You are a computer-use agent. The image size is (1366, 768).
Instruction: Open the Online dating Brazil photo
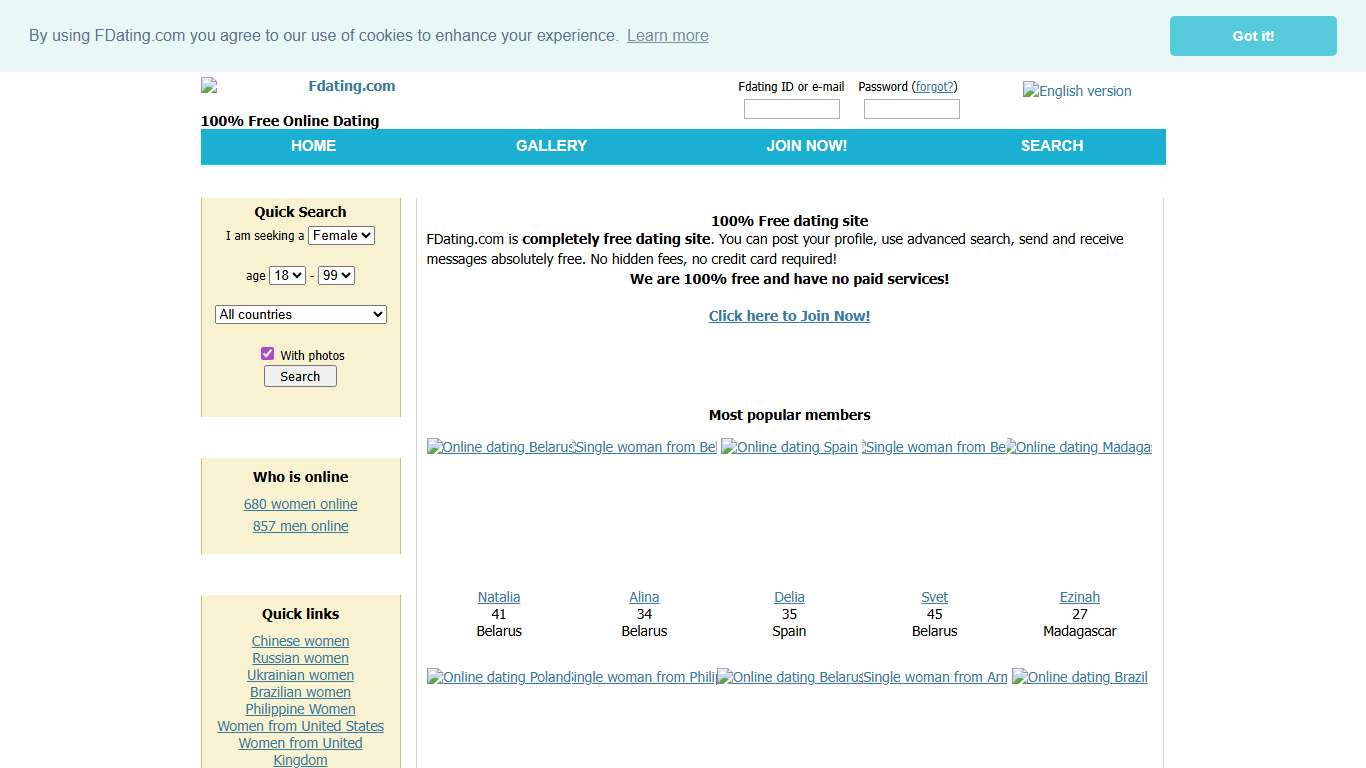coord(1079,677)
